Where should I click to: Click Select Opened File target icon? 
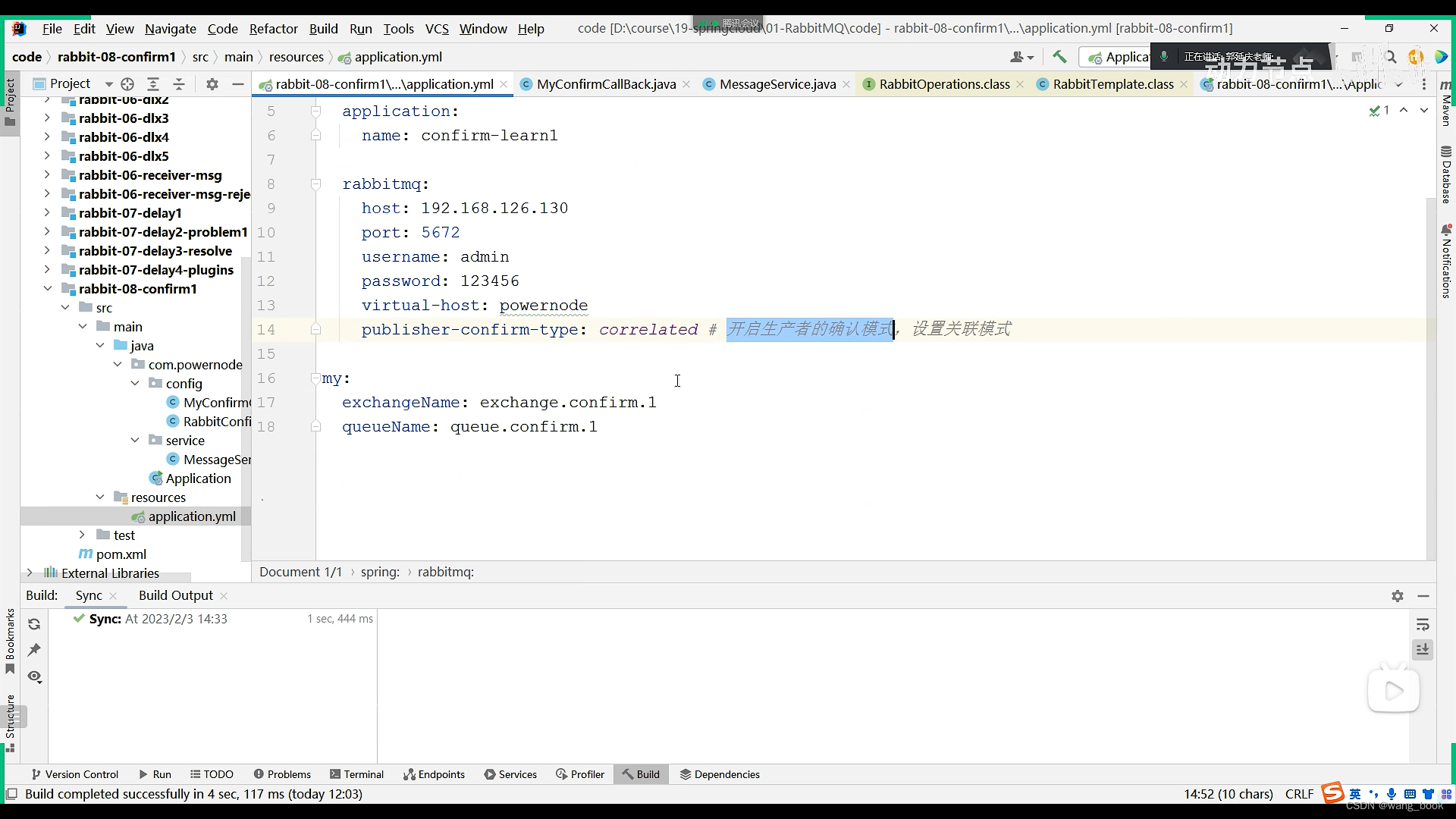pos(127,84)
